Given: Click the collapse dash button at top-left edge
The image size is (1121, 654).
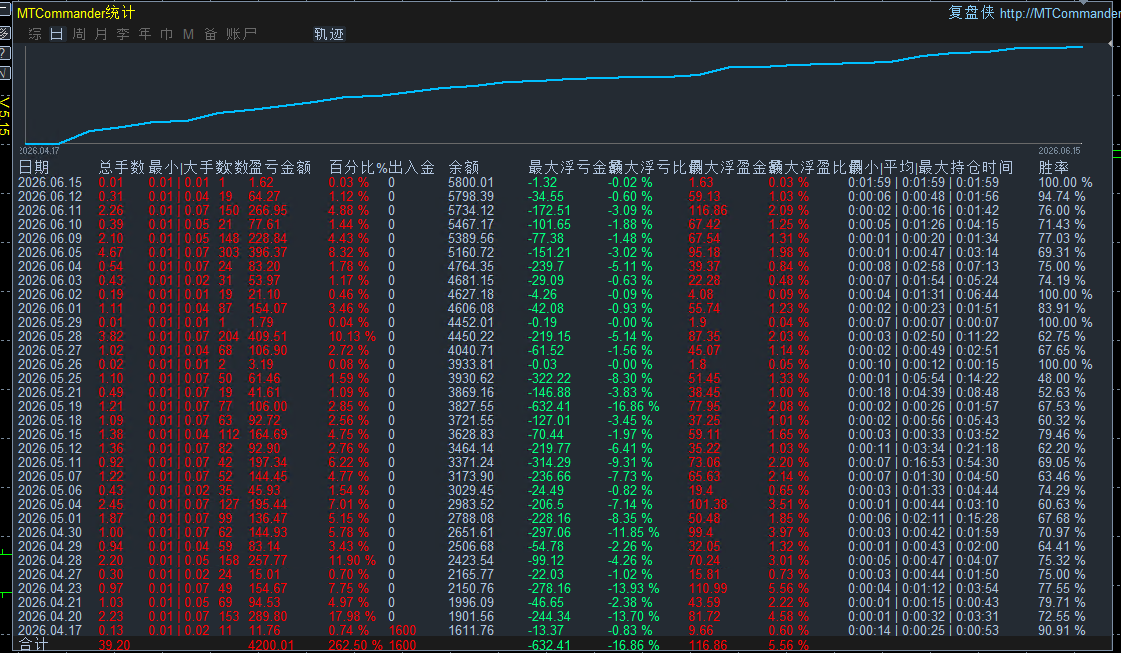Looking at the screenshot, I should [4, 10].
